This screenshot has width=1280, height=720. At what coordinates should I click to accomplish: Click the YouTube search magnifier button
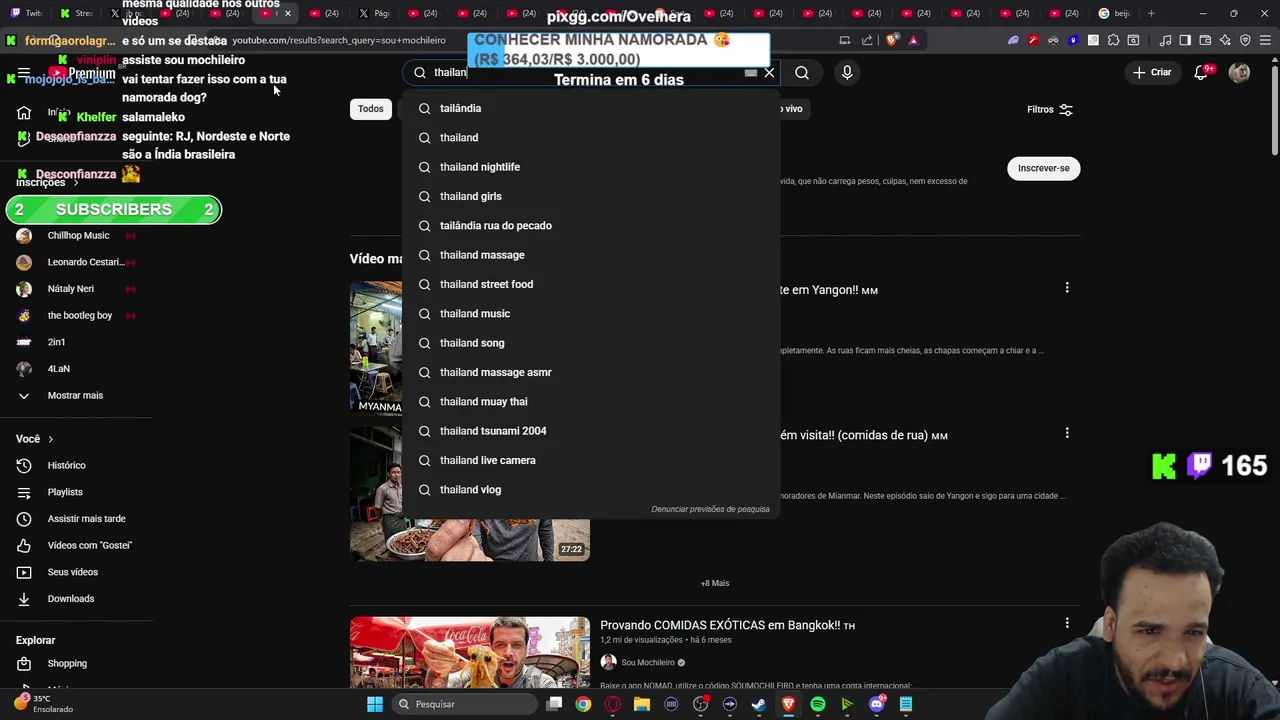[802, 72]
